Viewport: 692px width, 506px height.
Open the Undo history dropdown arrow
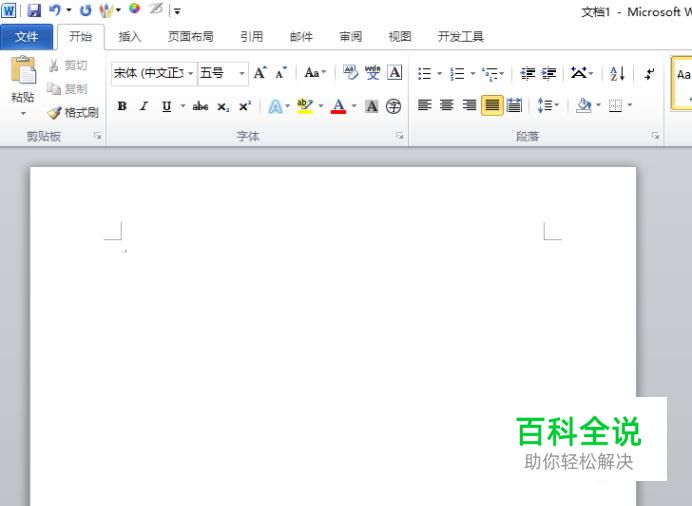pos(69,10)
